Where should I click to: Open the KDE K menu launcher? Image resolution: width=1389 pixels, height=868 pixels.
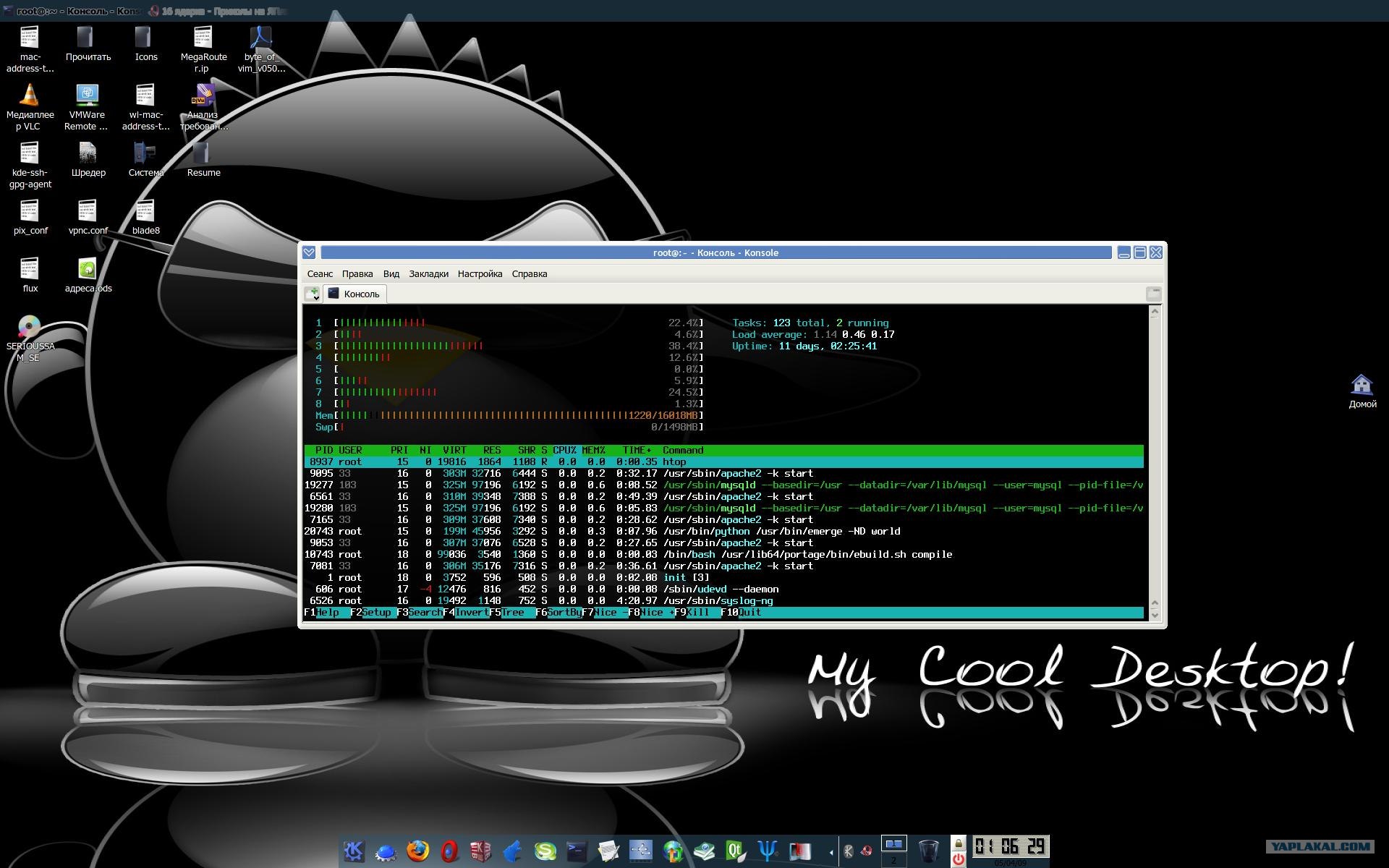354,851
